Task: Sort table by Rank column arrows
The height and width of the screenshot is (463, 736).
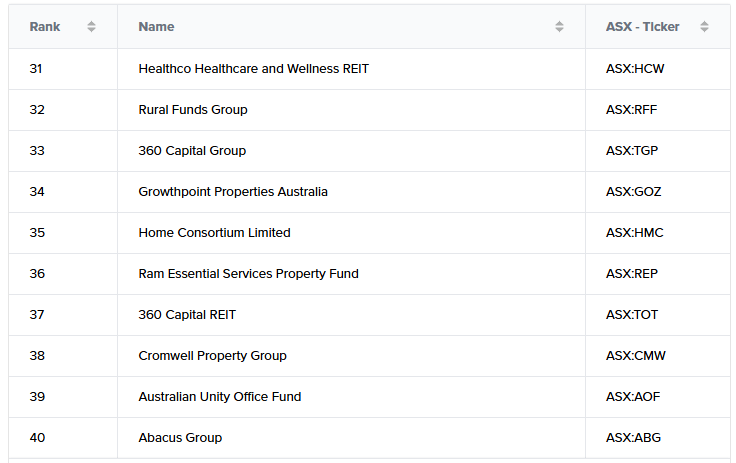Action: coord(92,27)
